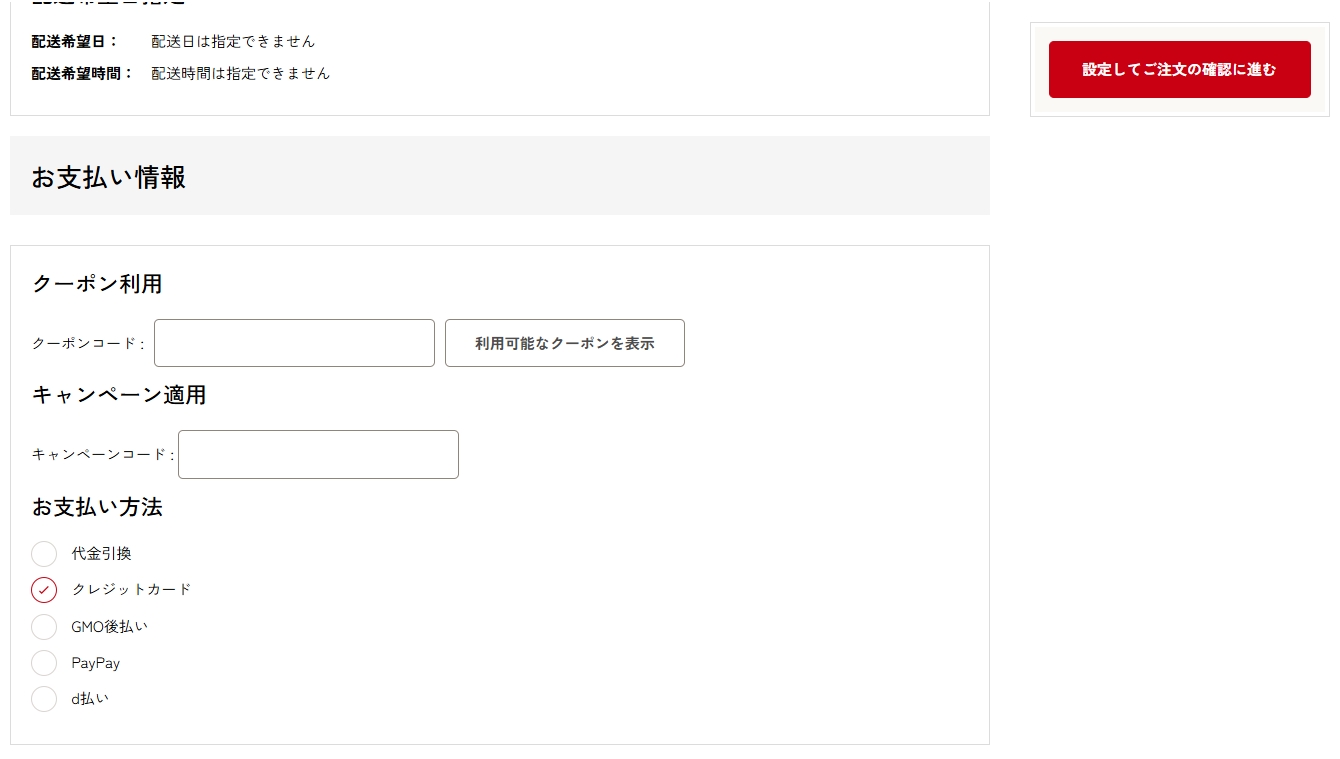Viewport: 1340px width, 759px height.
Task: Click the クーポン利用 heading
Action: pos(96,284)
